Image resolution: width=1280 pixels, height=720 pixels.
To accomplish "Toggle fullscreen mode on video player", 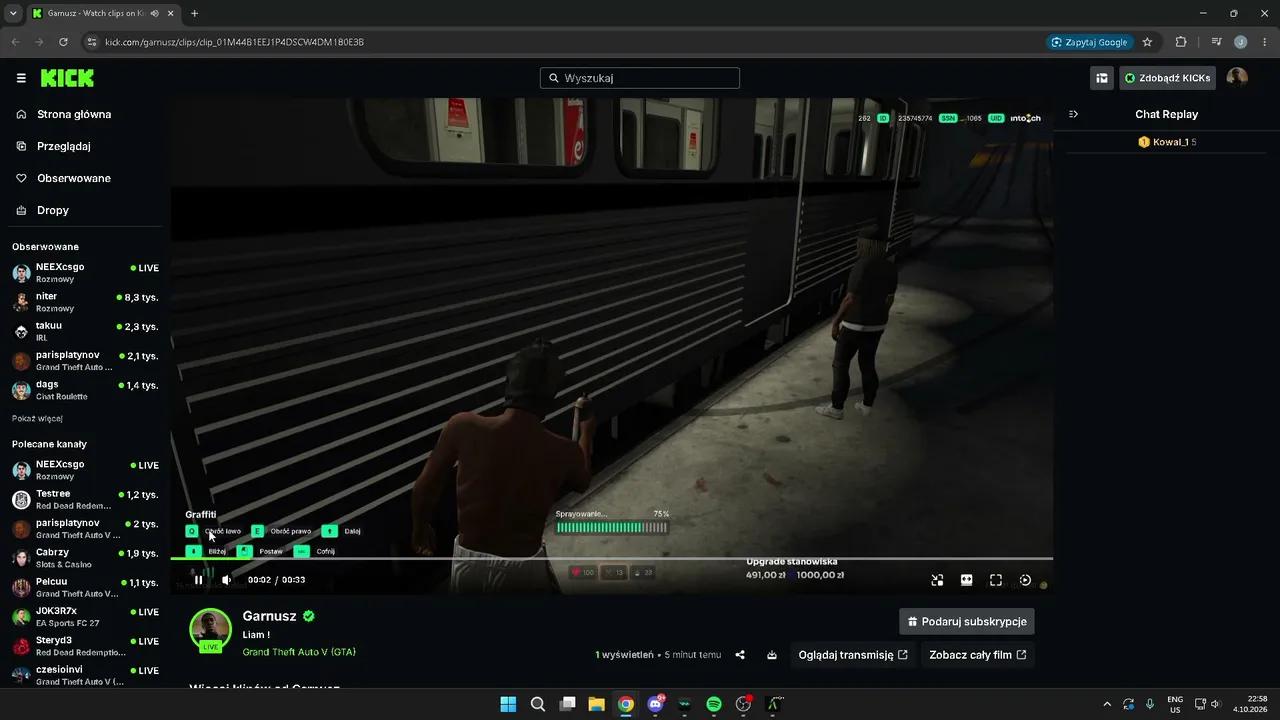I will tap(996, 580).
